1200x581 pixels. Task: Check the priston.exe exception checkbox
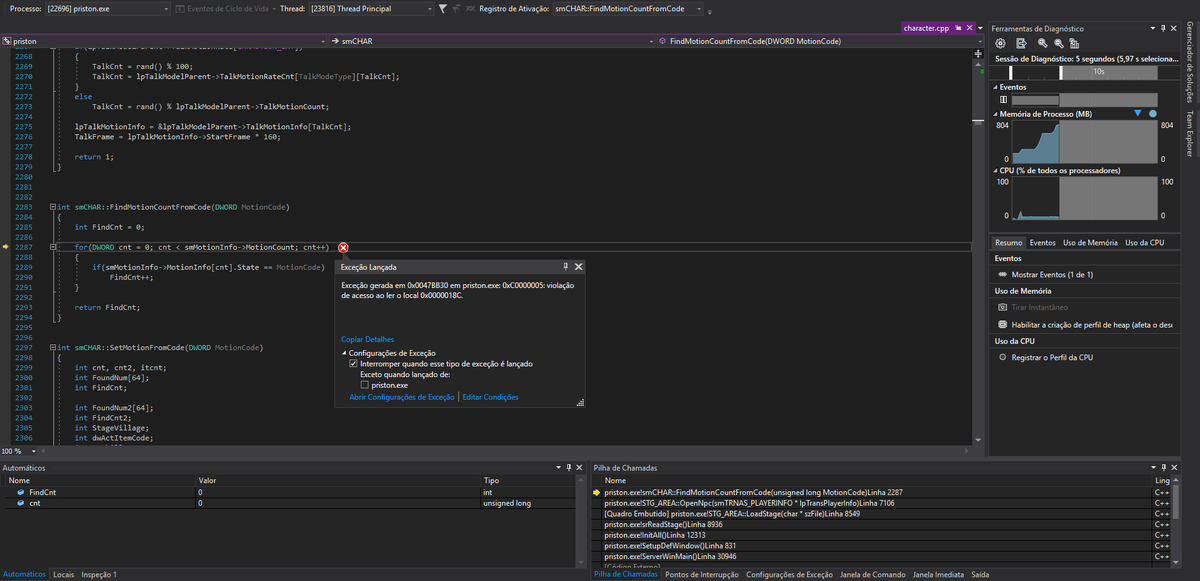point(365,385)
